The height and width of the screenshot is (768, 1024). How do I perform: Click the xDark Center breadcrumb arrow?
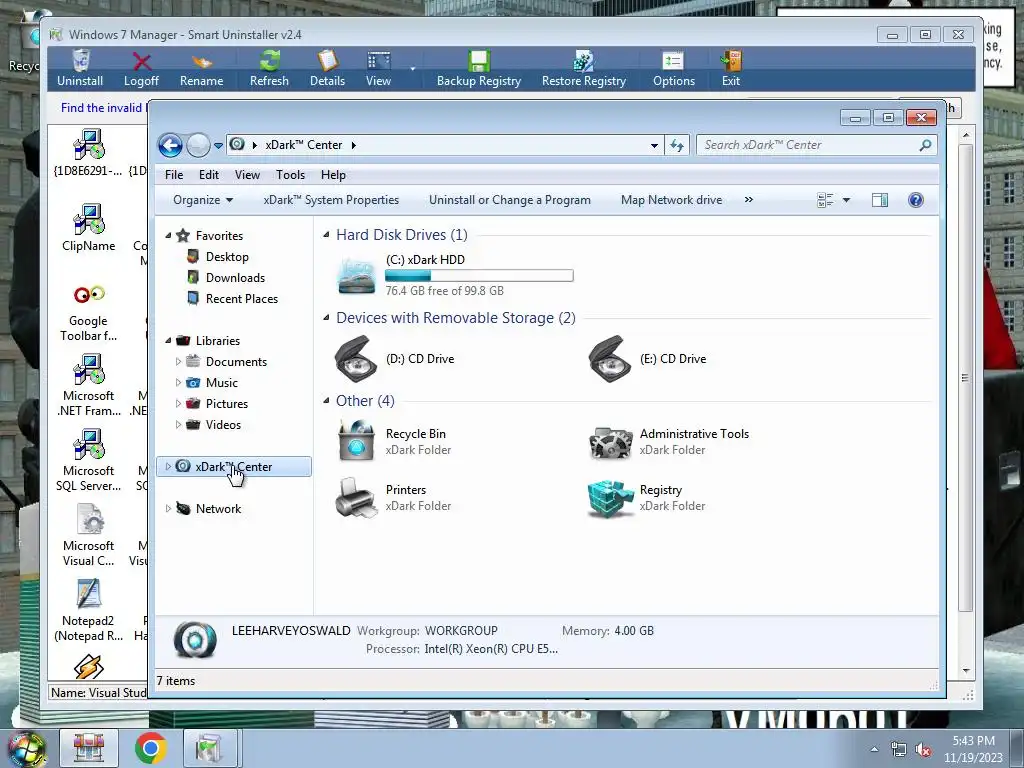coord(353,145)
